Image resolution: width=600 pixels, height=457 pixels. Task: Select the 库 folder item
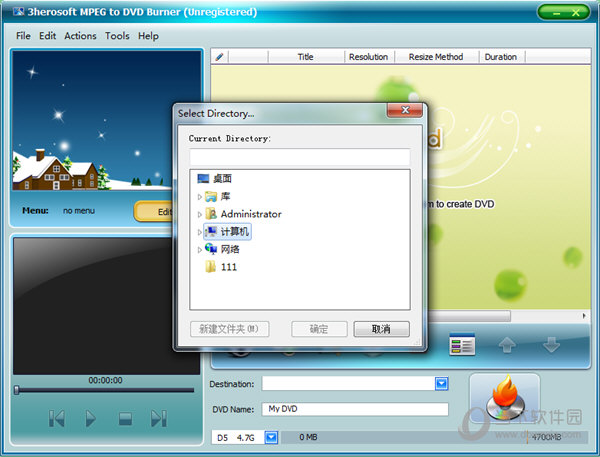[225, 196]
